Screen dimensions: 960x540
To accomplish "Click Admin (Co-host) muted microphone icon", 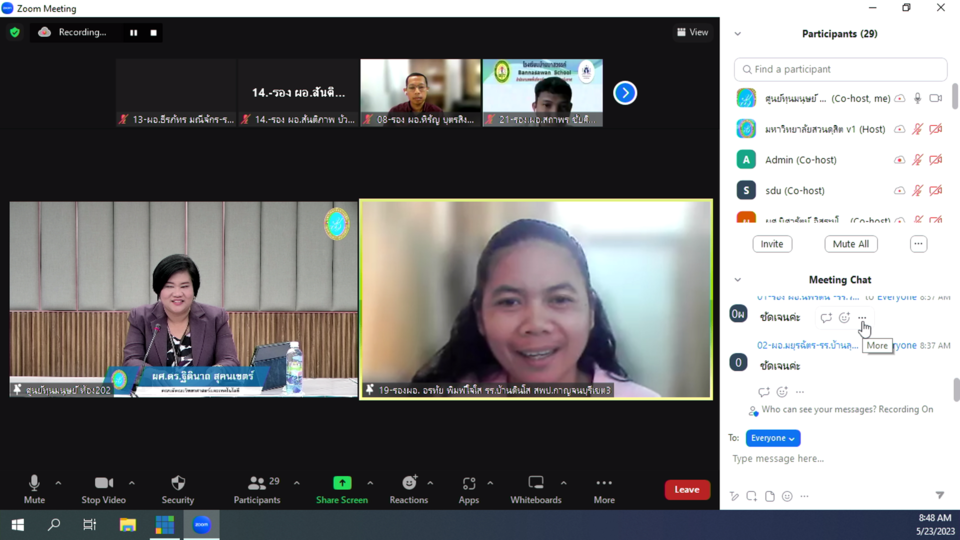I will click(x=917, y=160).
